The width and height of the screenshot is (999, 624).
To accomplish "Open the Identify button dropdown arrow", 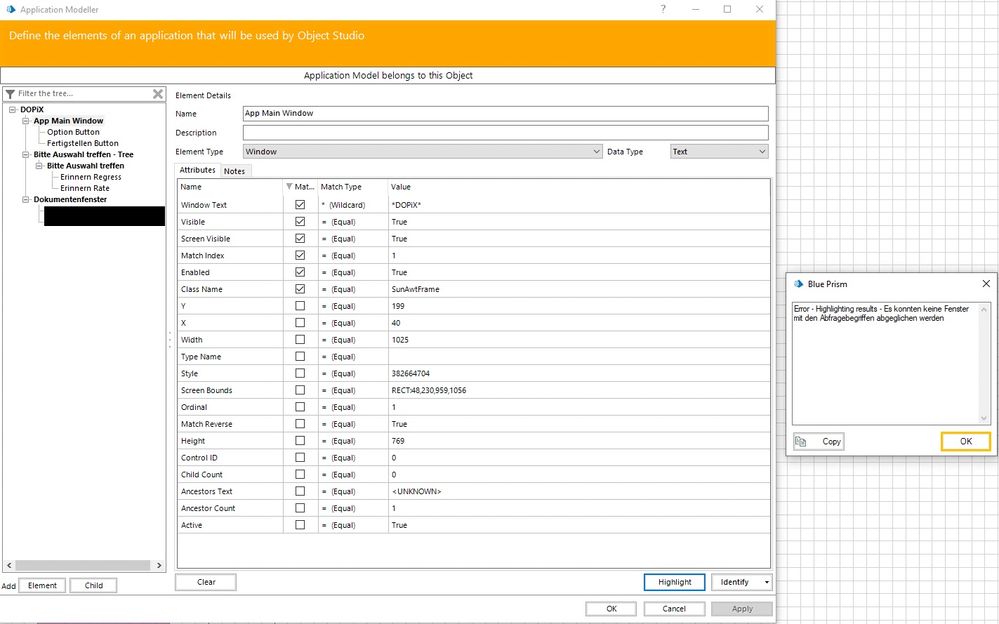I will [x=766, y=582].
